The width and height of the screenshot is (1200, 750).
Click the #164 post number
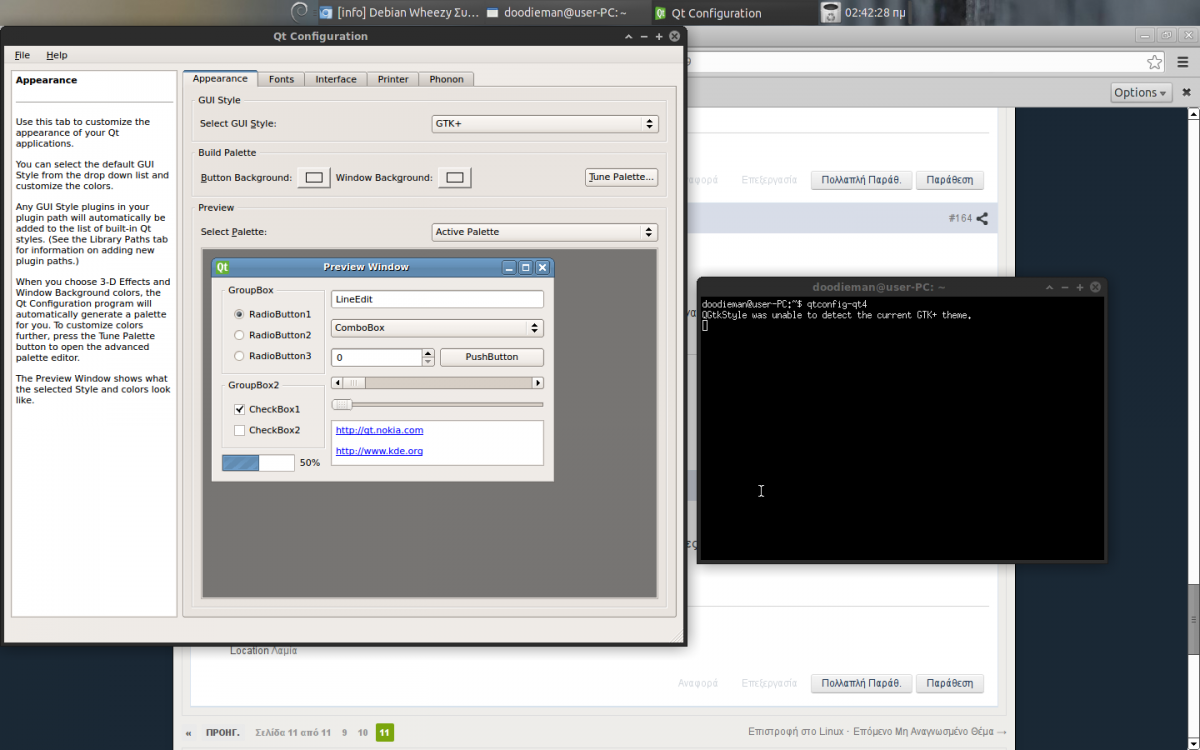click(960, 218)
